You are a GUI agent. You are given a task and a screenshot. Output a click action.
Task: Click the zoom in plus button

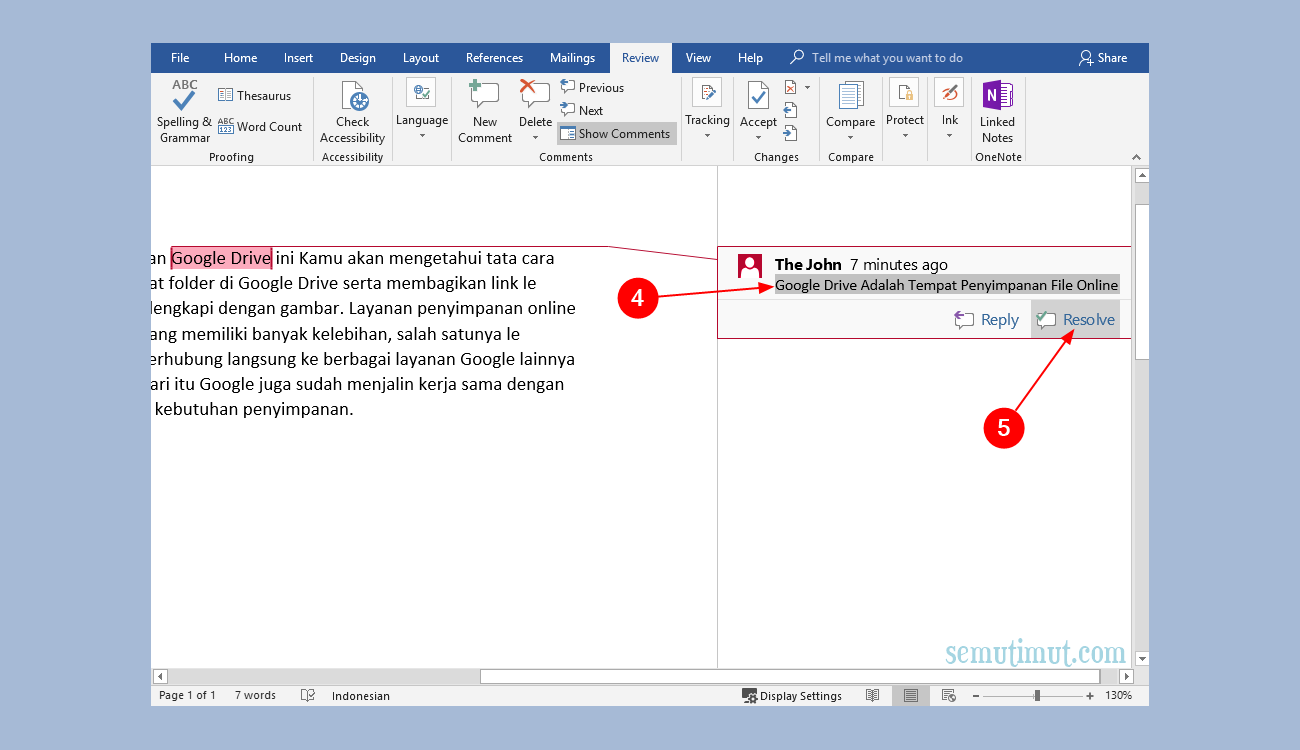pyautogui.click(x=1090, y=695)
